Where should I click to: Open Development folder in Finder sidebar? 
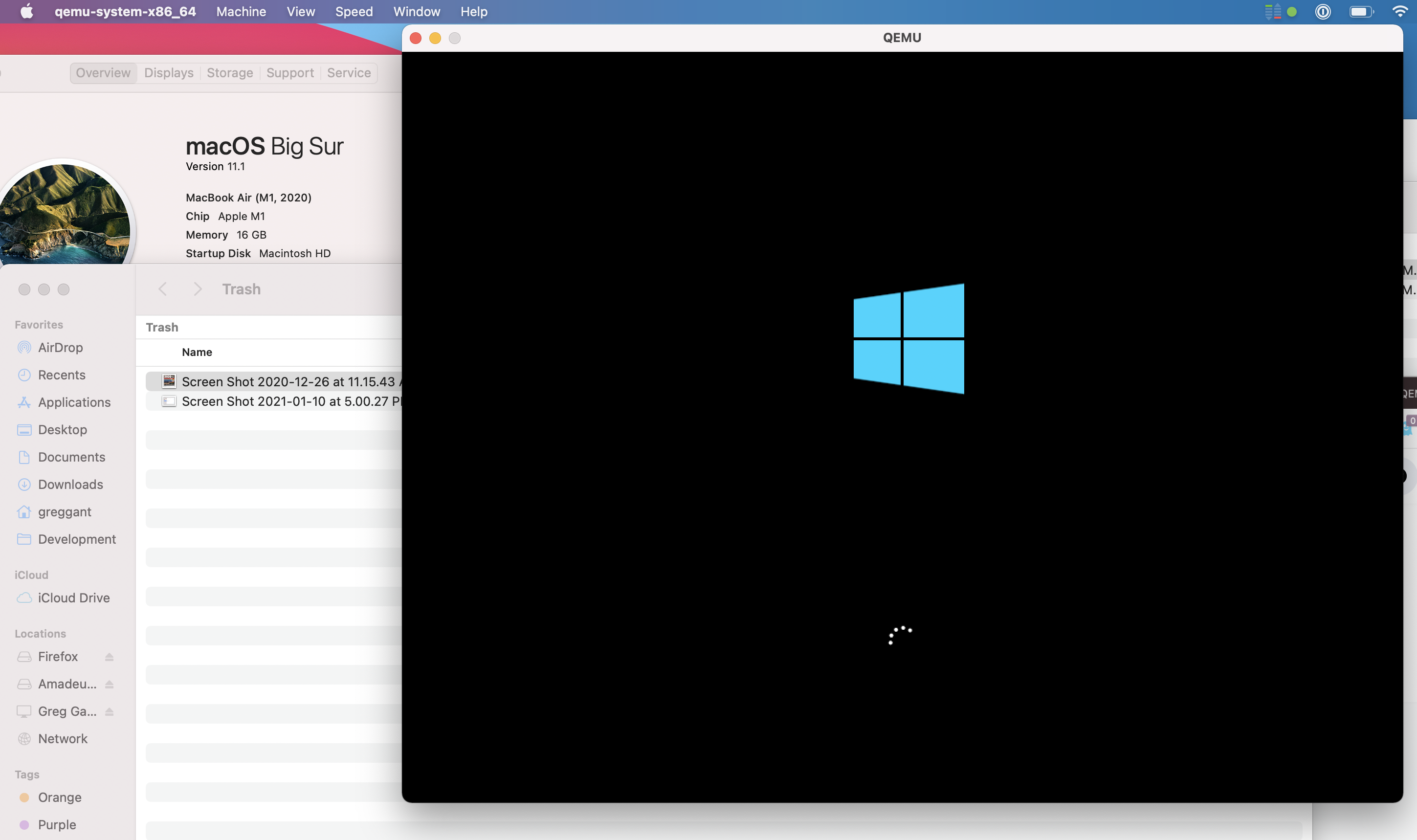pos(77,539)
